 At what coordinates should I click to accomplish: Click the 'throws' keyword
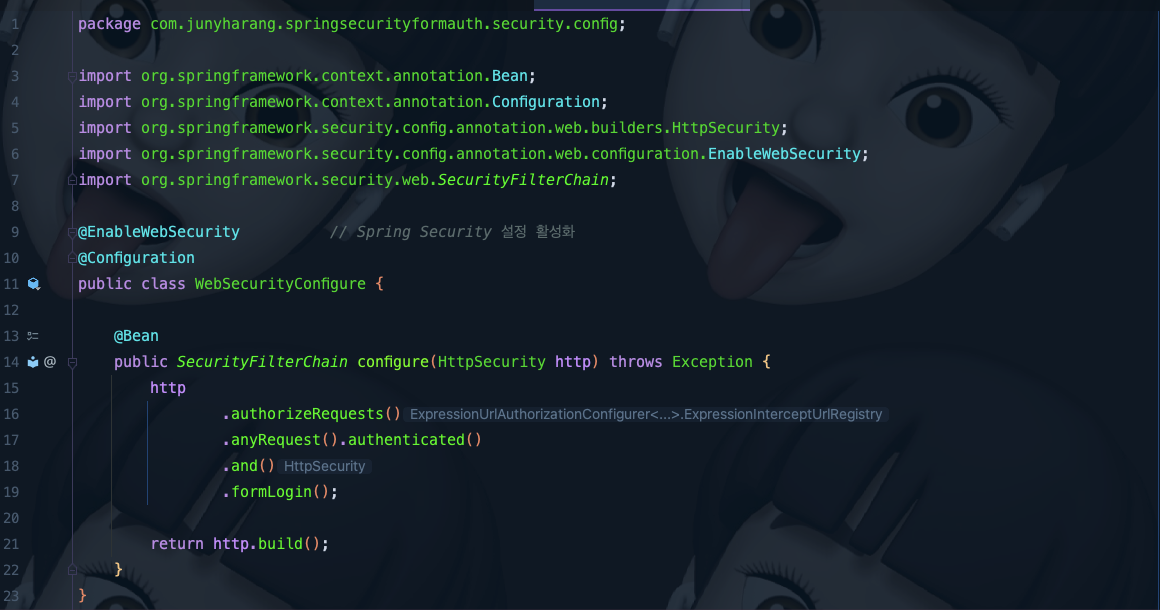coord(635,362)
